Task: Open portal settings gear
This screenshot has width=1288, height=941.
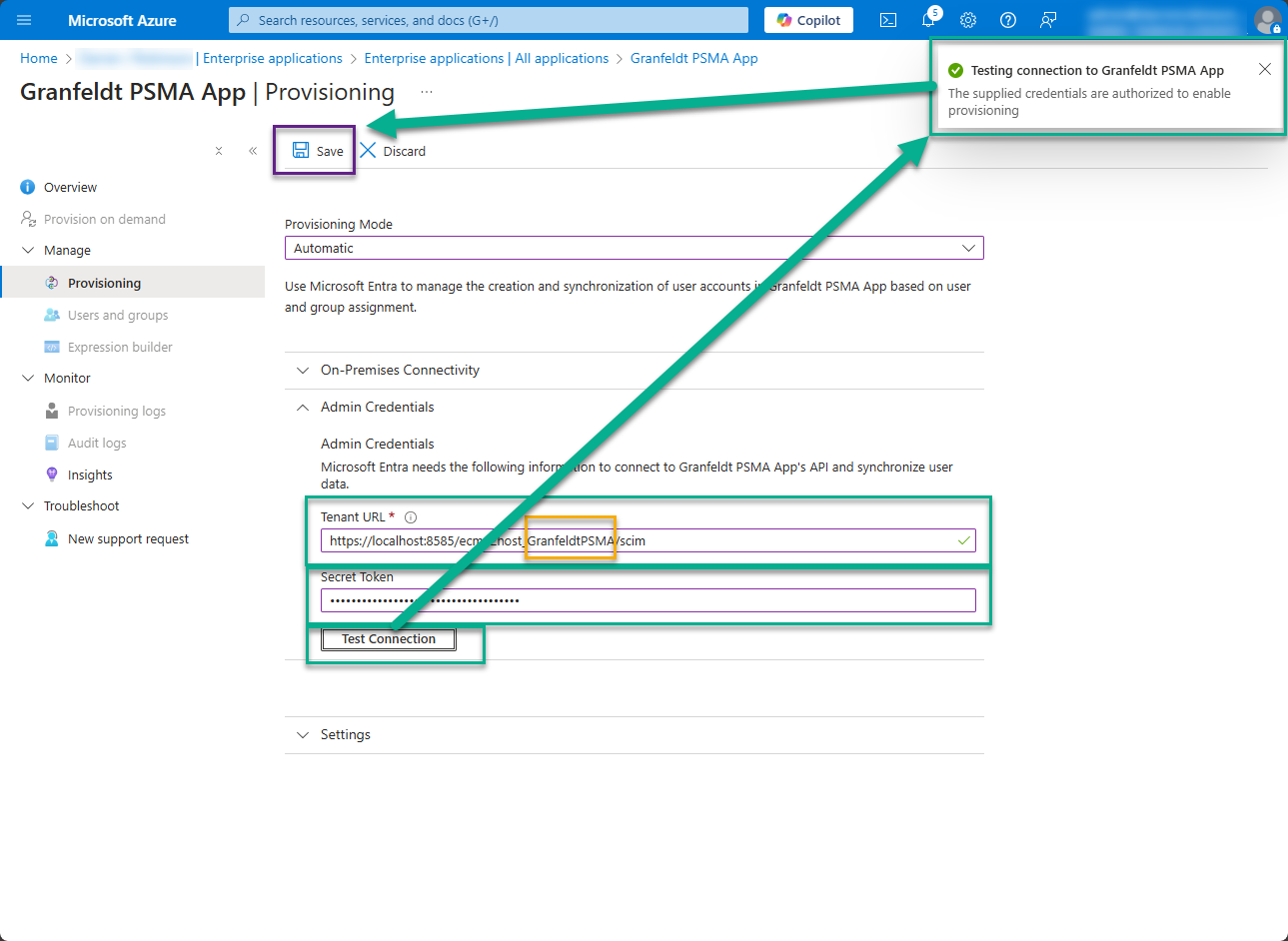Action: [x=968, y=20]
